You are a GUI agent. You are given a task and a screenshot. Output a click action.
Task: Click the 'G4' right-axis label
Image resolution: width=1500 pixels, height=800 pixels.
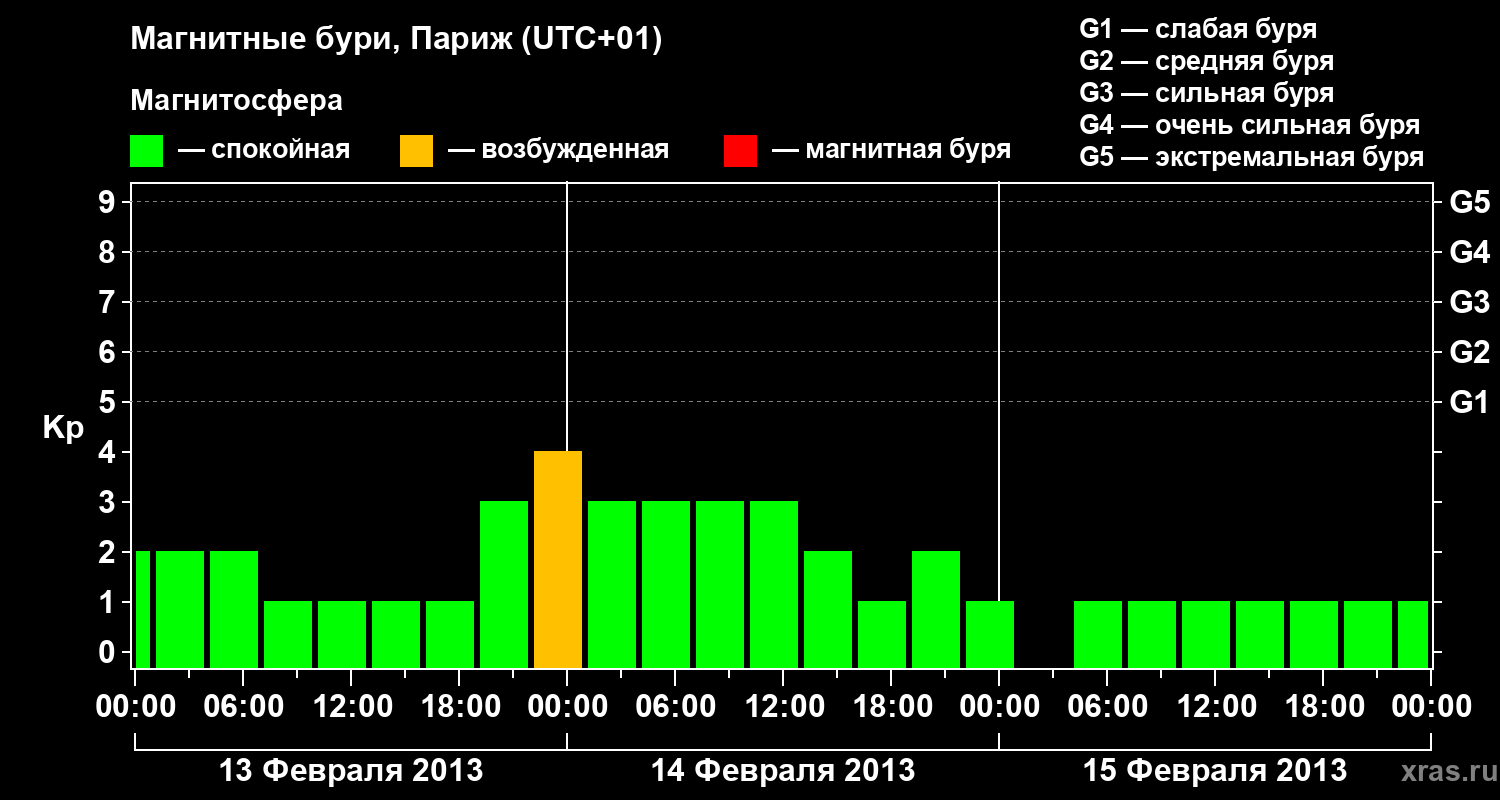pyautogui.click(x=1469, y=253)
